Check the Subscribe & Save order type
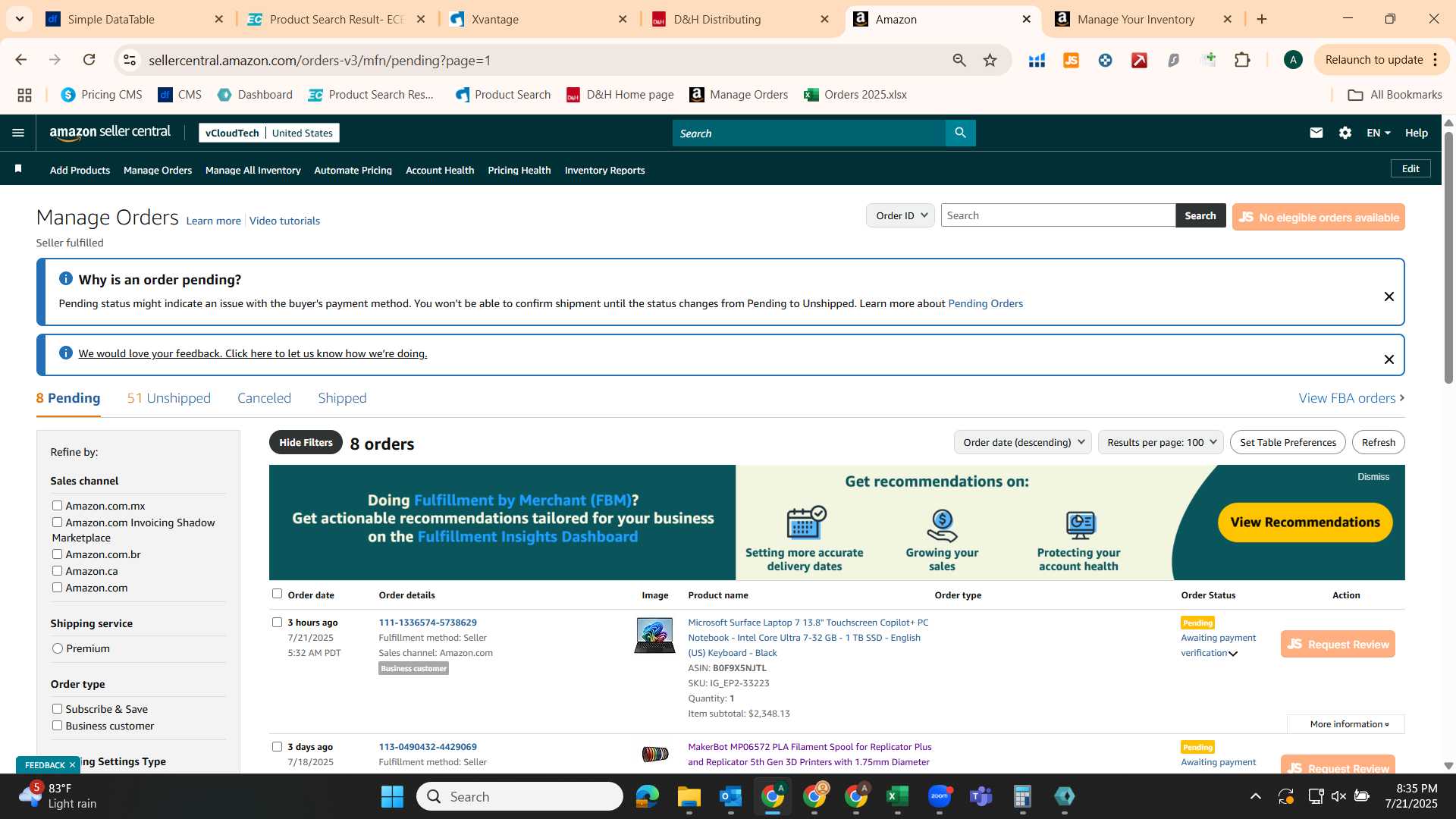1456x819 pixels. tap(57, 708)
